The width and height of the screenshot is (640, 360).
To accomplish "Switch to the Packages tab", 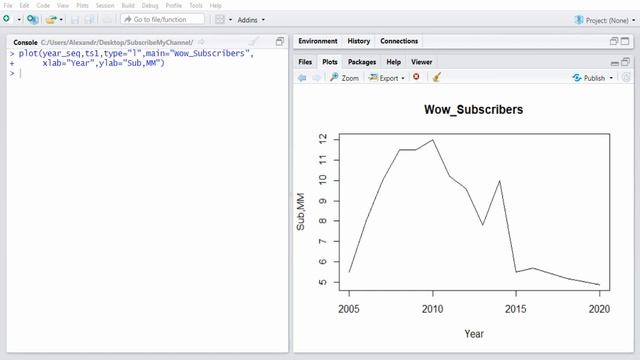I will pos(362,62).
